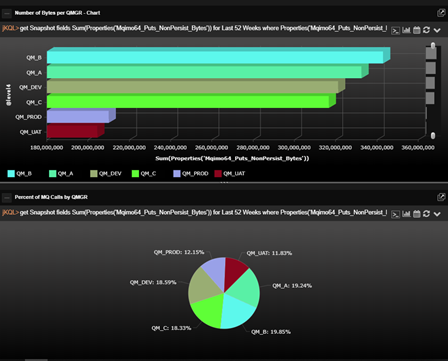Viewport: 448px width, 361px height.
Task: Refresh the Number of Bytes per QMGR query
Action: click(x=426, y=30)
